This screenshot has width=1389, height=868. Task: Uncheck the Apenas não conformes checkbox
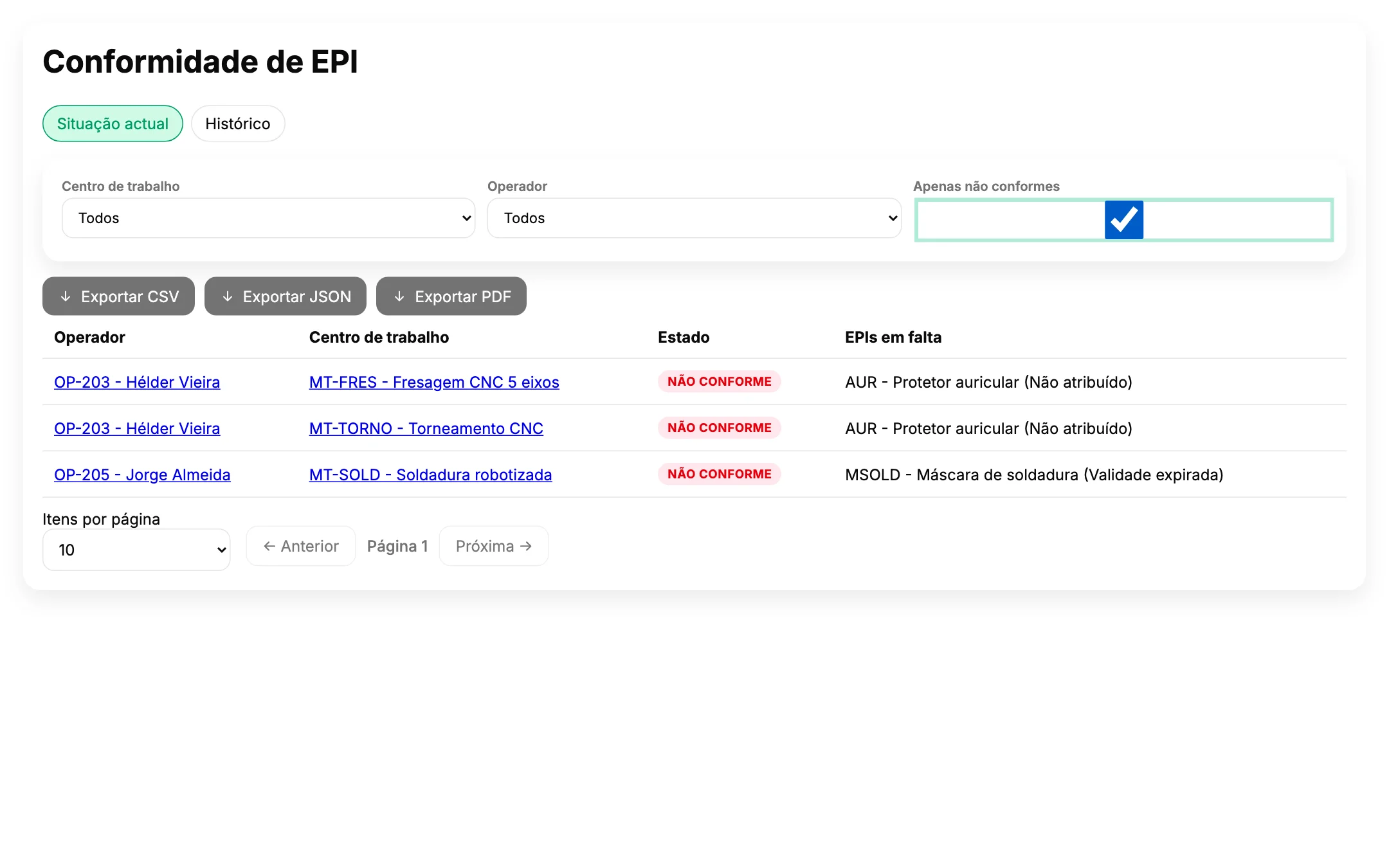click(1123, 220)
